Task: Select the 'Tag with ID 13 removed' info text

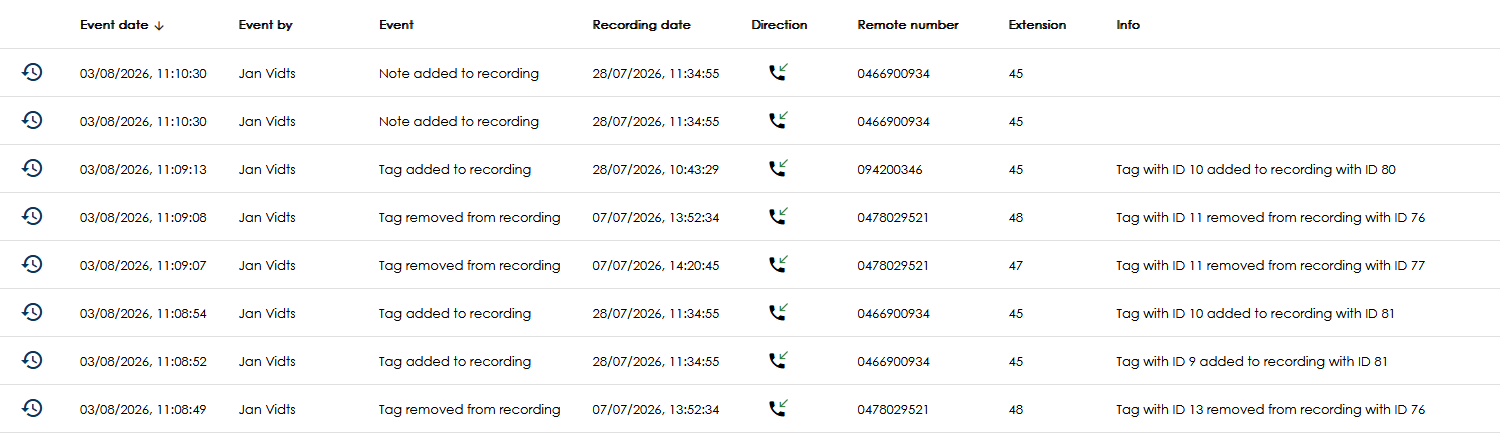Action: coord(1270,409)
